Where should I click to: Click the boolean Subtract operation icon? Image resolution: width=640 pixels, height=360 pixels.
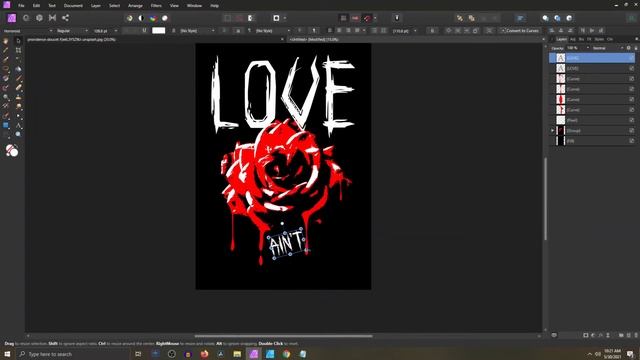coord(557,18)
